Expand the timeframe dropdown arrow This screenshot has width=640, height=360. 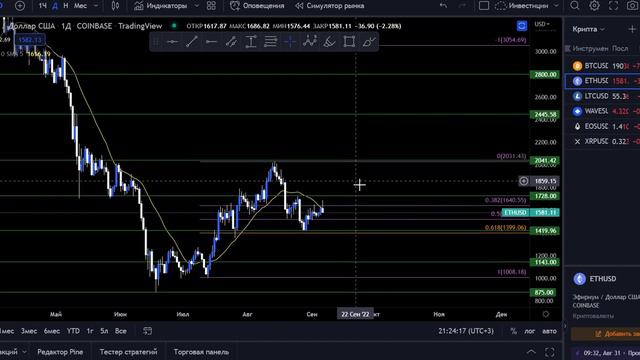tap(96, 6)
